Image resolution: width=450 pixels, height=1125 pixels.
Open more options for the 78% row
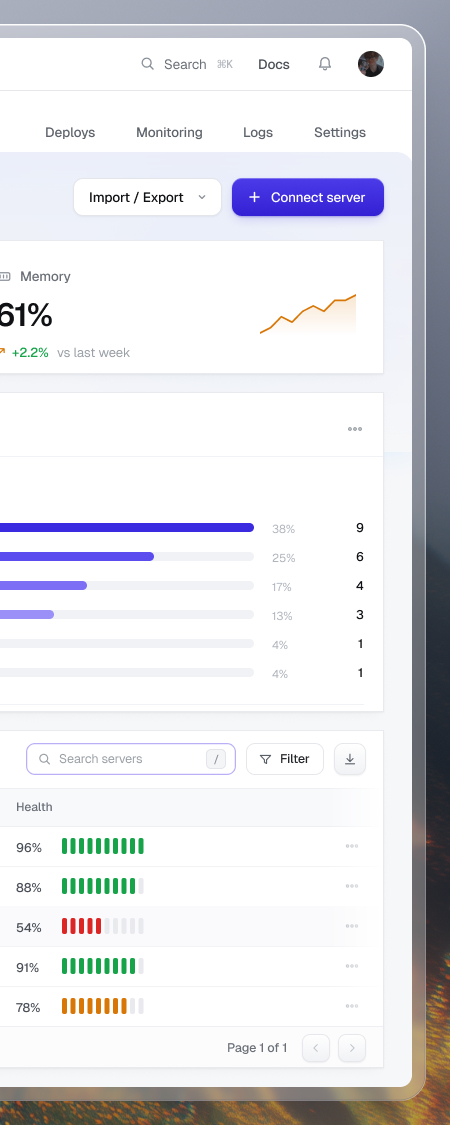[352, 1007]
